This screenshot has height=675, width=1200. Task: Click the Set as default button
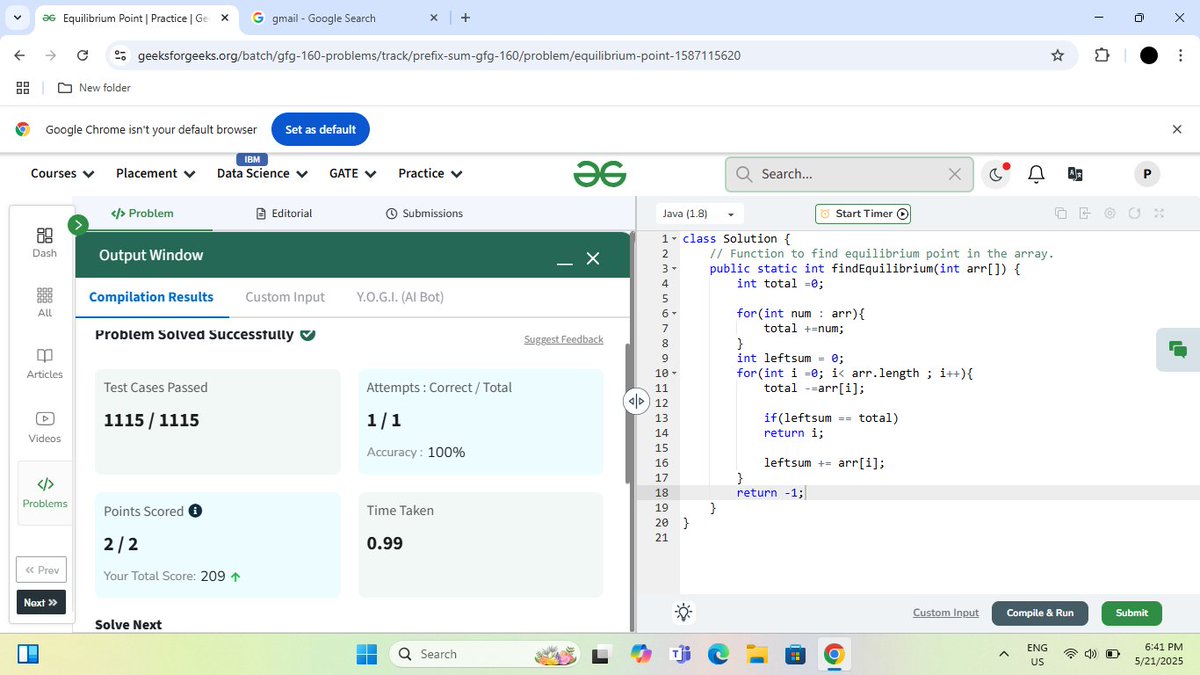(321, 129)
